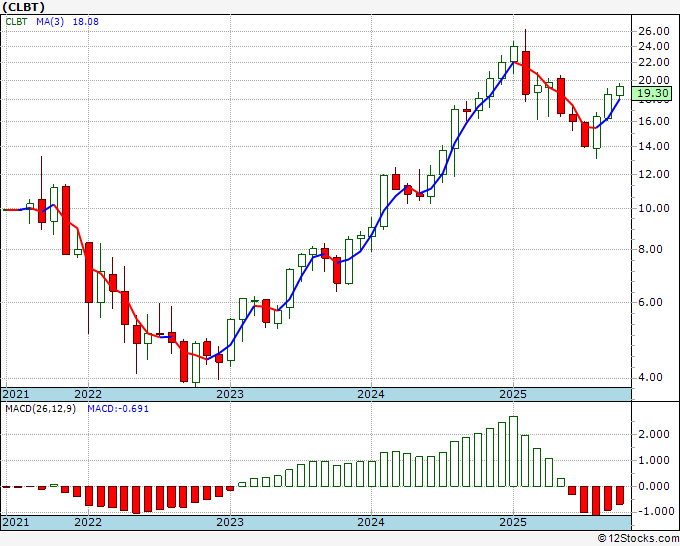Click the 2024 label on price timeline

pos(371,394)
